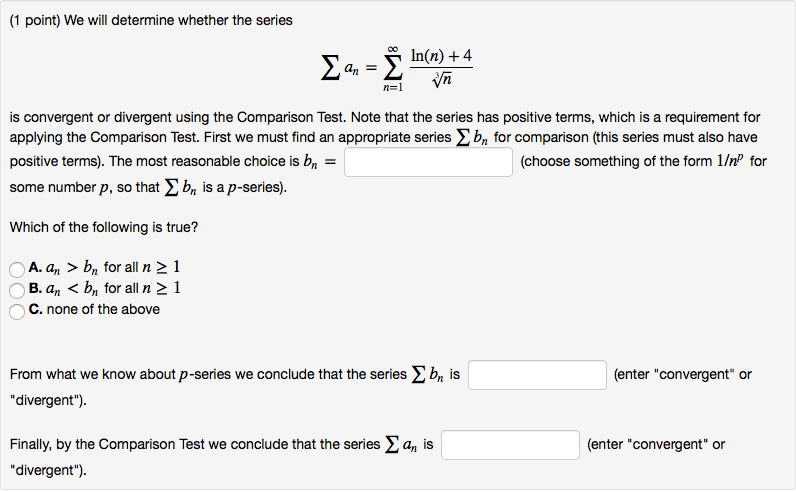Select radio option B, a_n < b_n
Screen dimensions: 796x492
17,290
